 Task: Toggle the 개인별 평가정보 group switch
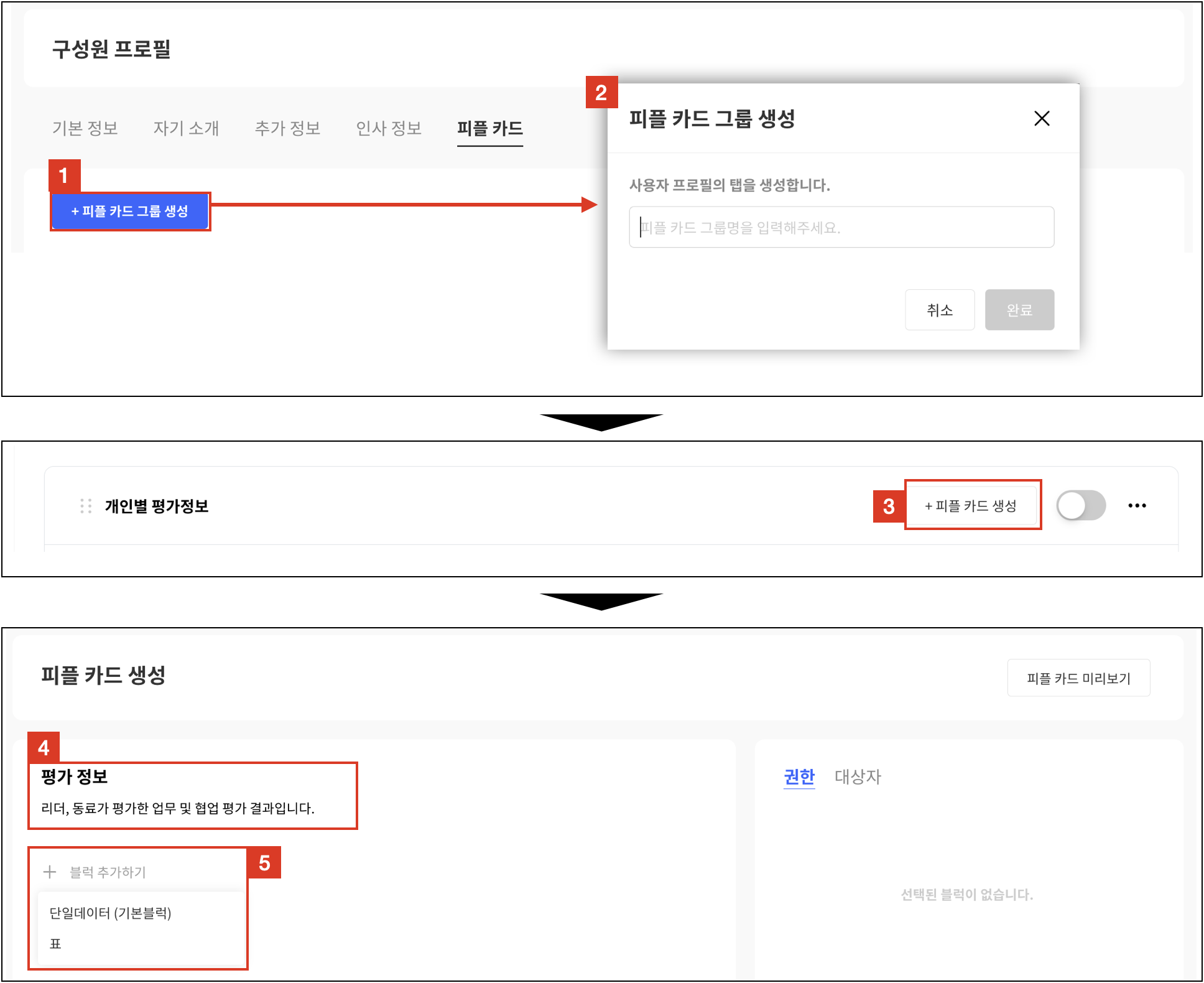(1081, 505)
